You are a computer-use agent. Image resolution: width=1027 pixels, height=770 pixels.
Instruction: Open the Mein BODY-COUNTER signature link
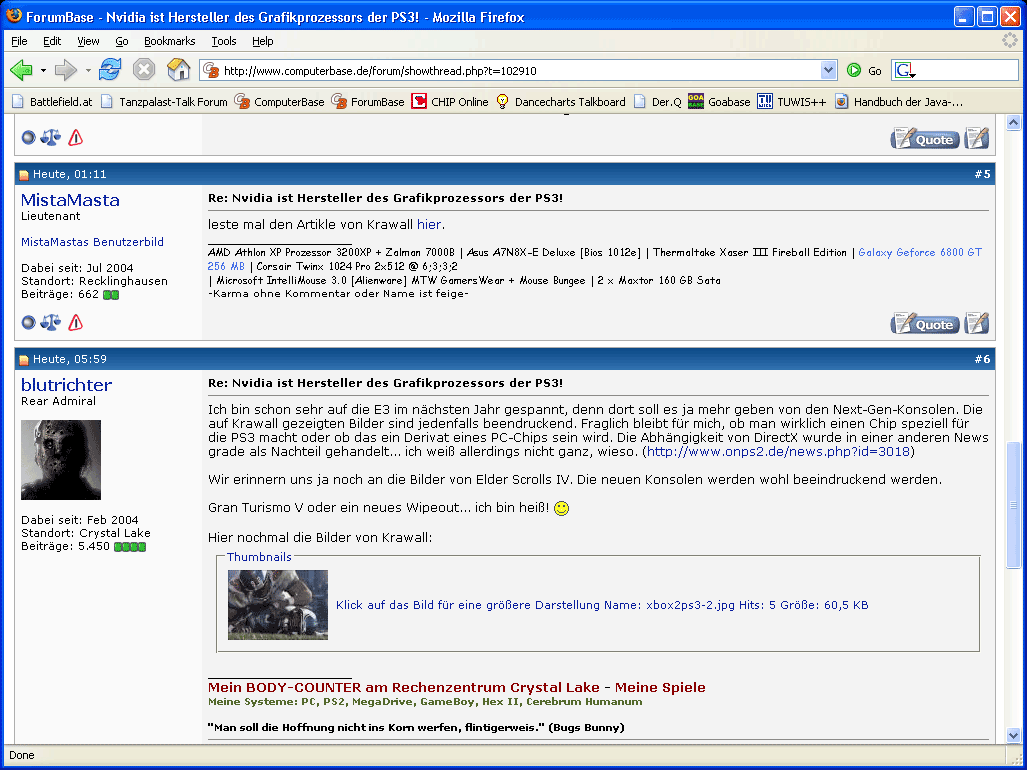coord(403,688)
